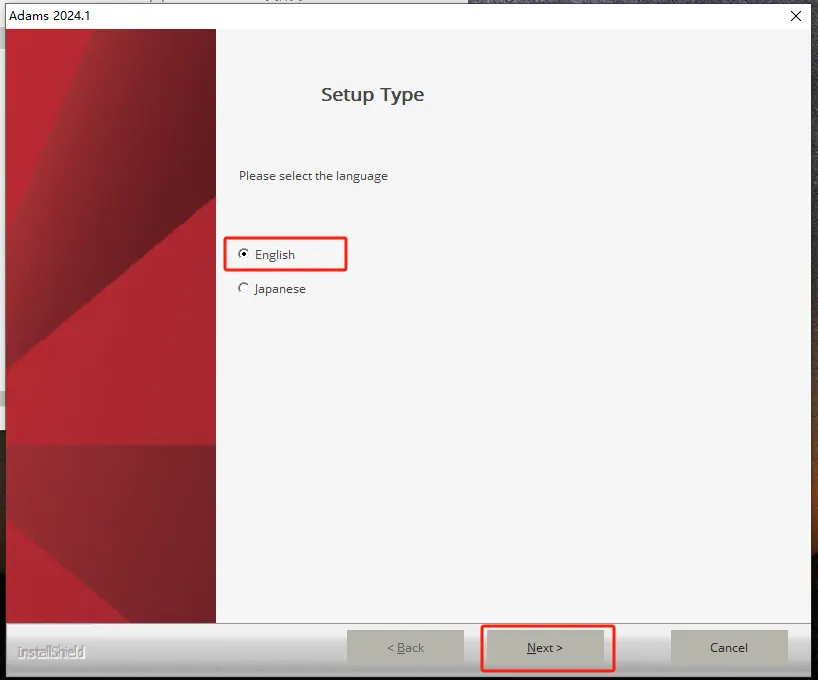
Task: Click the "Adams 2024.1" window title
Action: (x=50, y=16)
